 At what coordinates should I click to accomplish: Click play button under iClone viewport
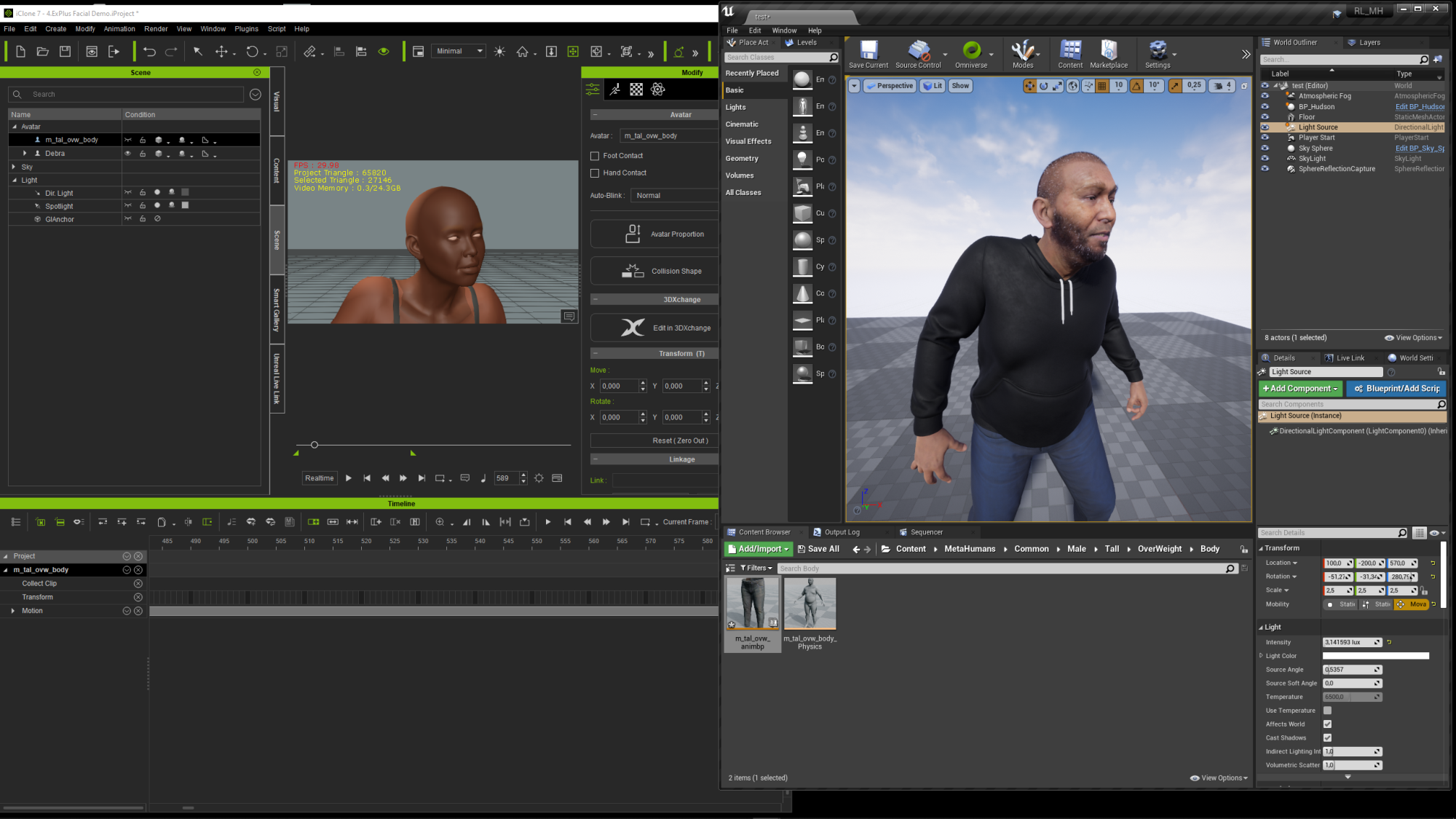click(349, 478)
